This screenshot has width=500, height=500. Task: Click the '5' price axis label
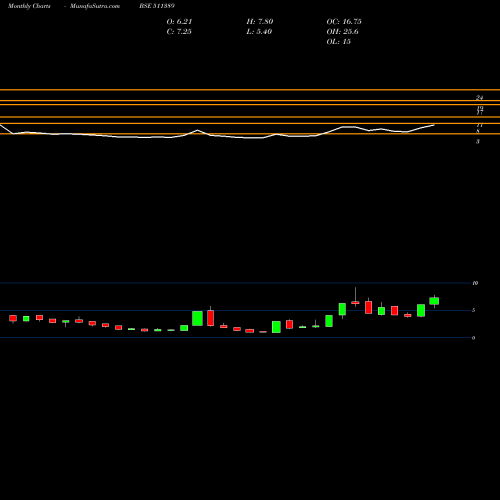tap(473, 310)
